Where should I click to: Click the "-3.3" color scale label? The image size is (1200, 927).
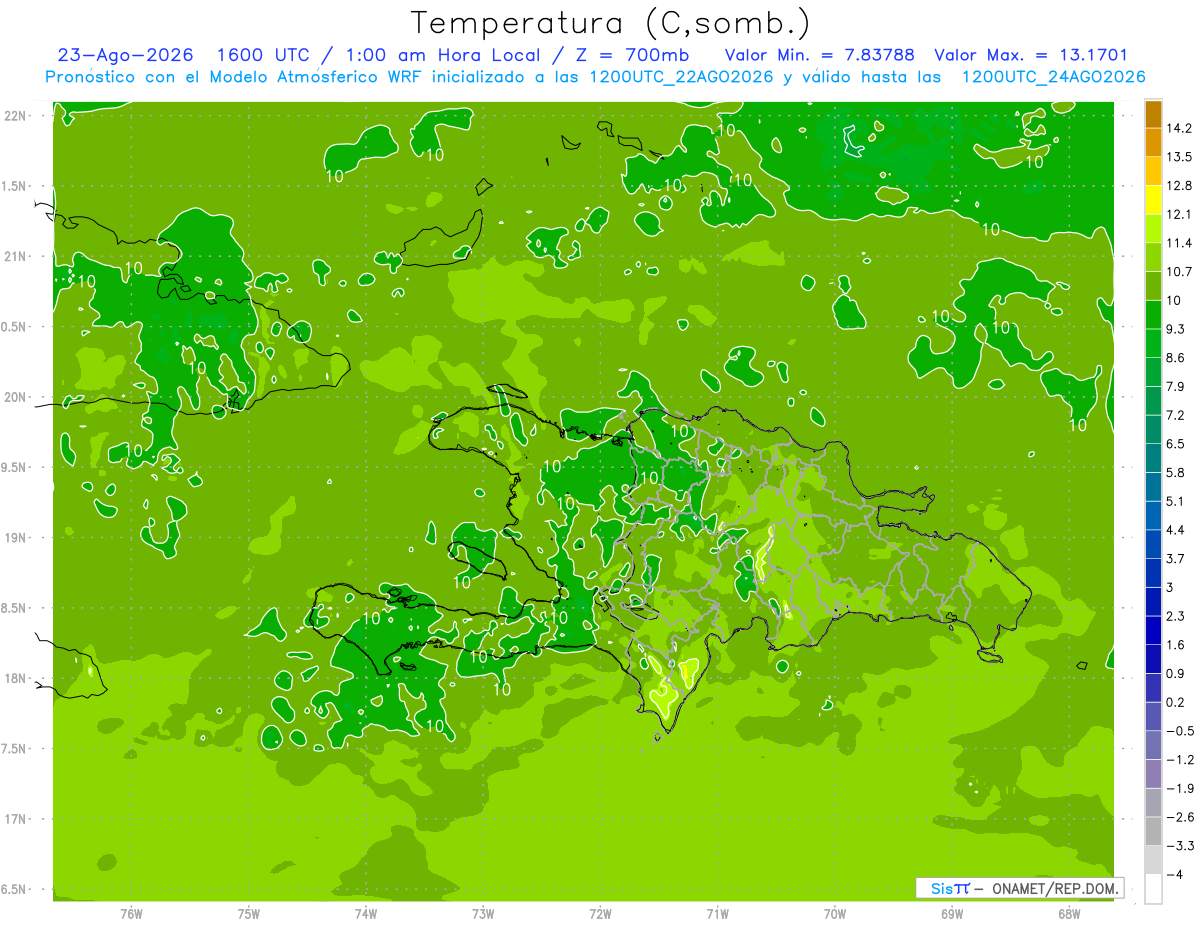coord(1181,845)
